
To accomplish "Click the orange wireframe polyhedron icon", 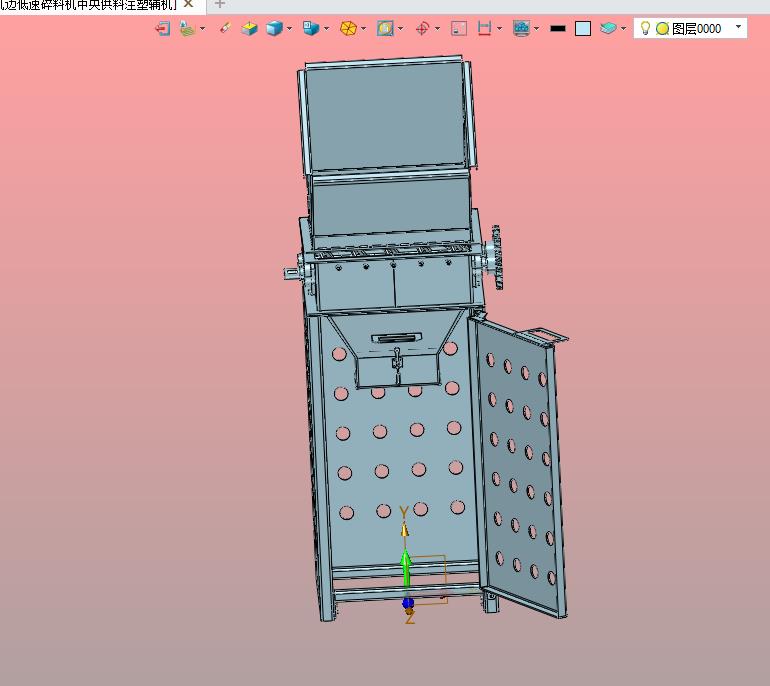I will tap(348, 28).
